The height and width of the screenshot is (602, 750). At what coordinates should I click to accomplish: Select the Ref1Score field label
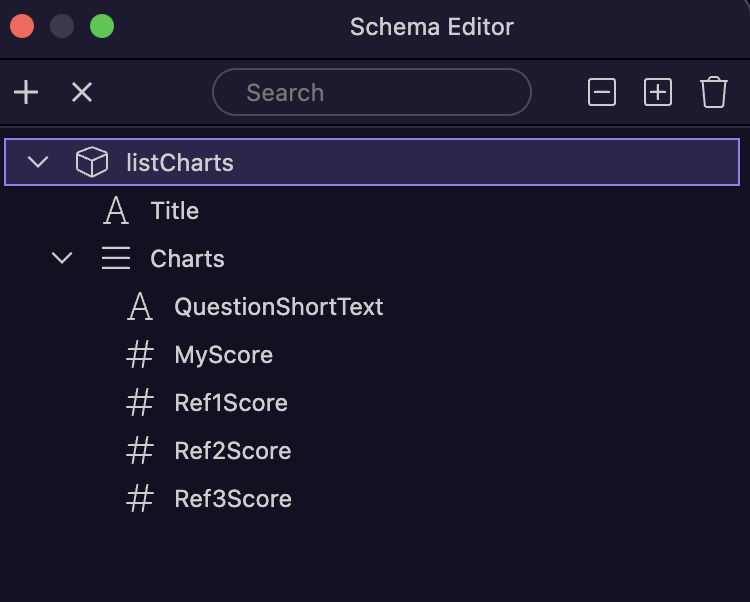point(231,403)
